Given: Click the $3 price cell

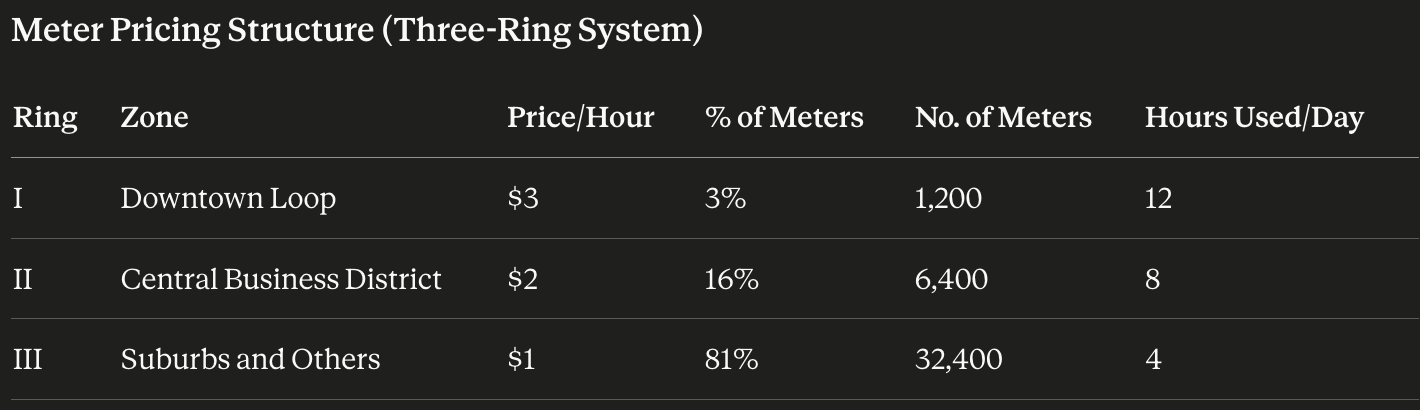Looking at the screenshot, I should pyautogui.click(x=523, y=198).
